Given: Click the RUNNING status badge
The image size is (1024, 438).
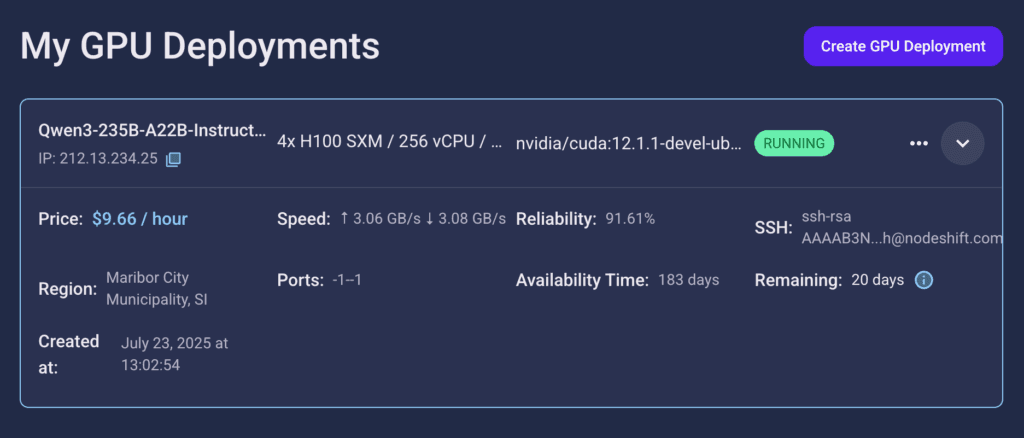Looking at the screenshot, I should 794,144.
